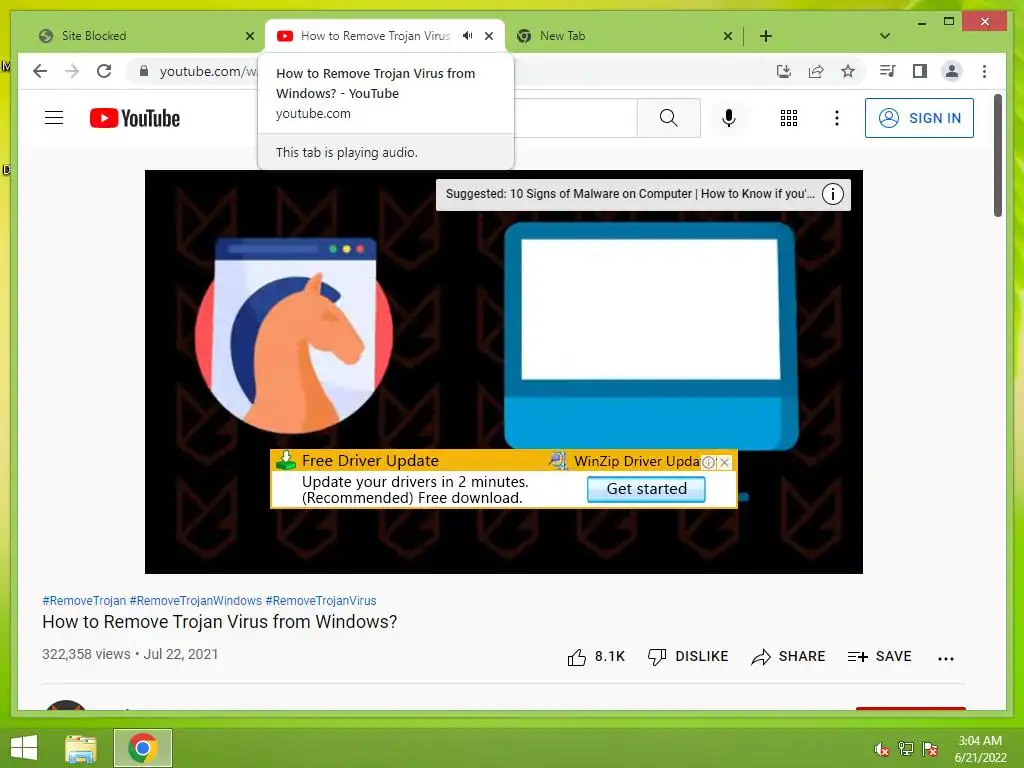
Task: Click the SHARE button under the video
Action: pyautogui.click(x=788, y=657)
